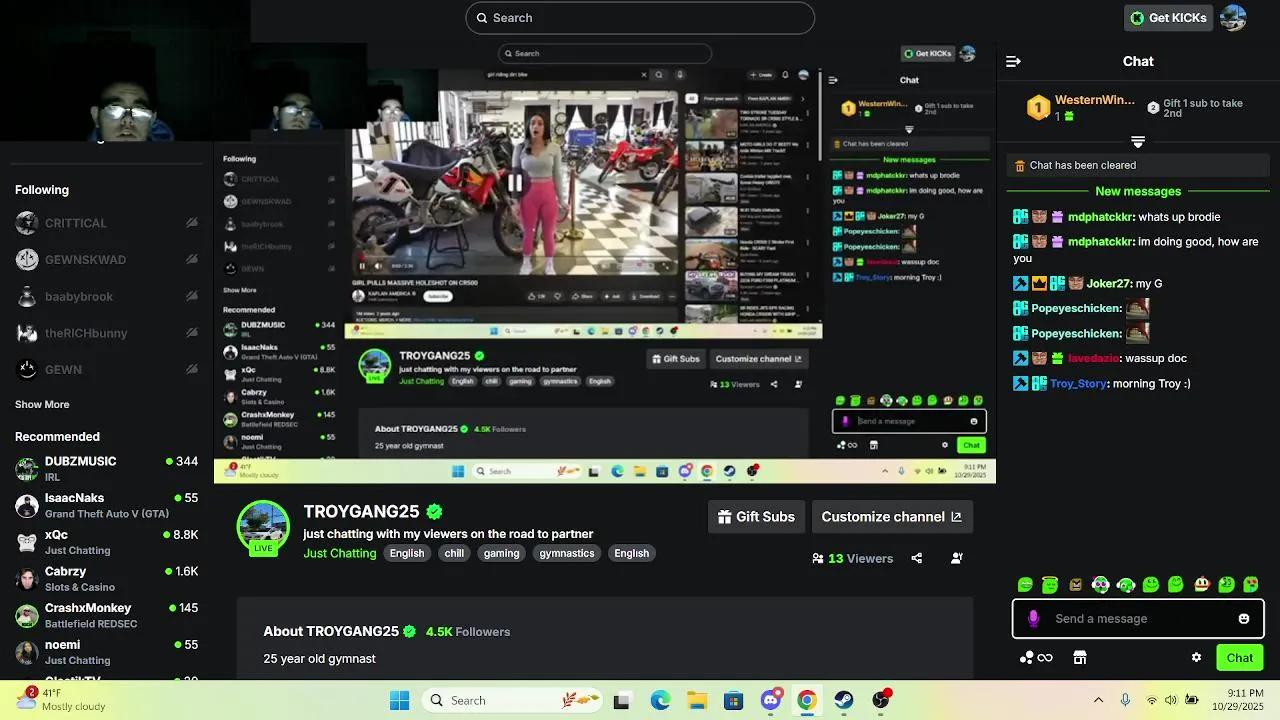This screenshot has height=720, width=1280.
Task: Show hidden system tray icons chevron
Action: click(x=1098, y=701)
